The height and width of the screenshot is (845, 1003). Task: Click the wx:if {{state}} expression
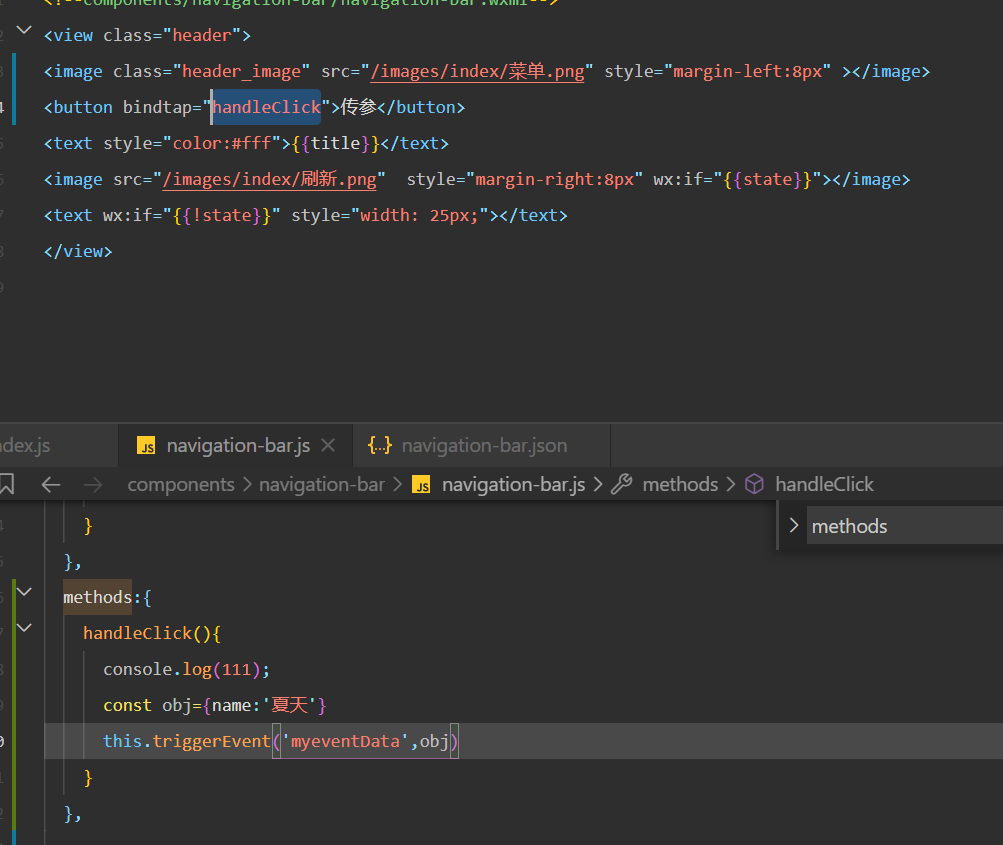click(767, 179)
